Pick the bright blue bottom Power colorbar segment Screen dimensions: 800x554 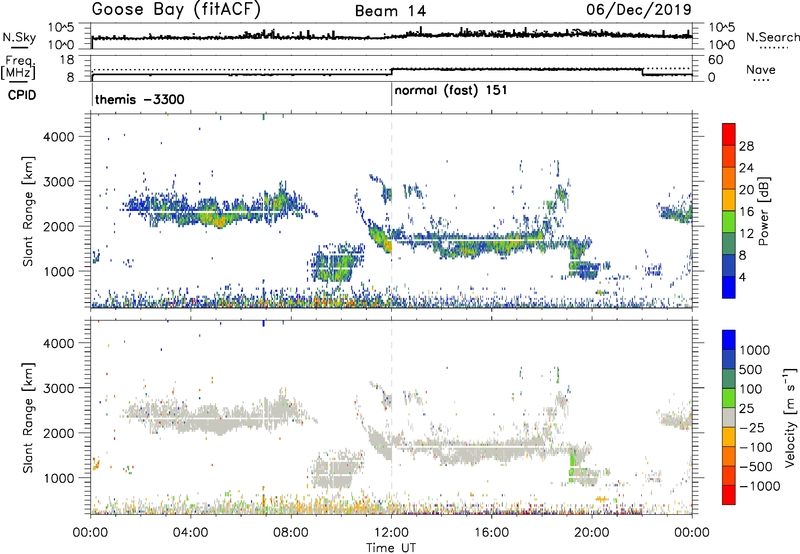(x=729, y=287)
